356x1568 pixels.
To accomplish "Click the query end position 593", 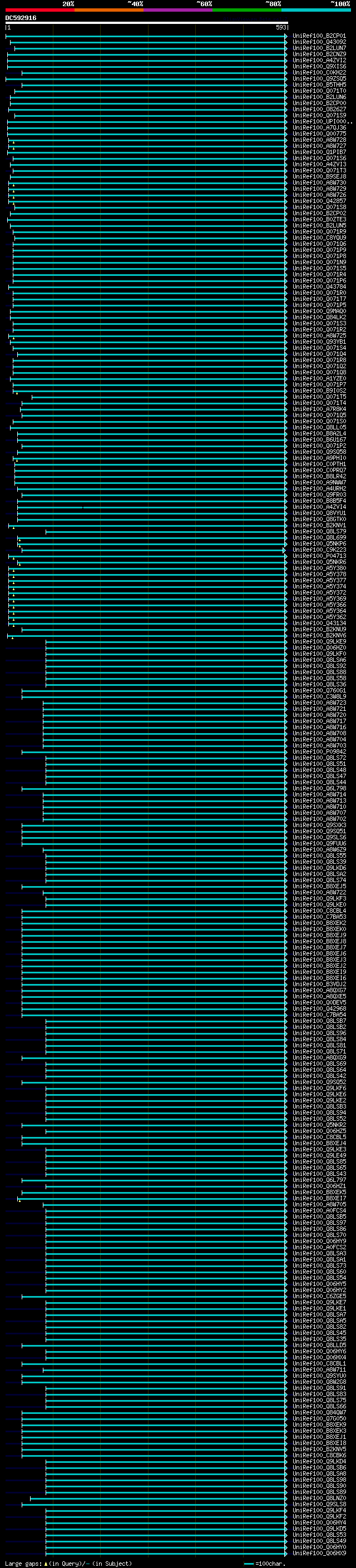I will click(280, 27).
